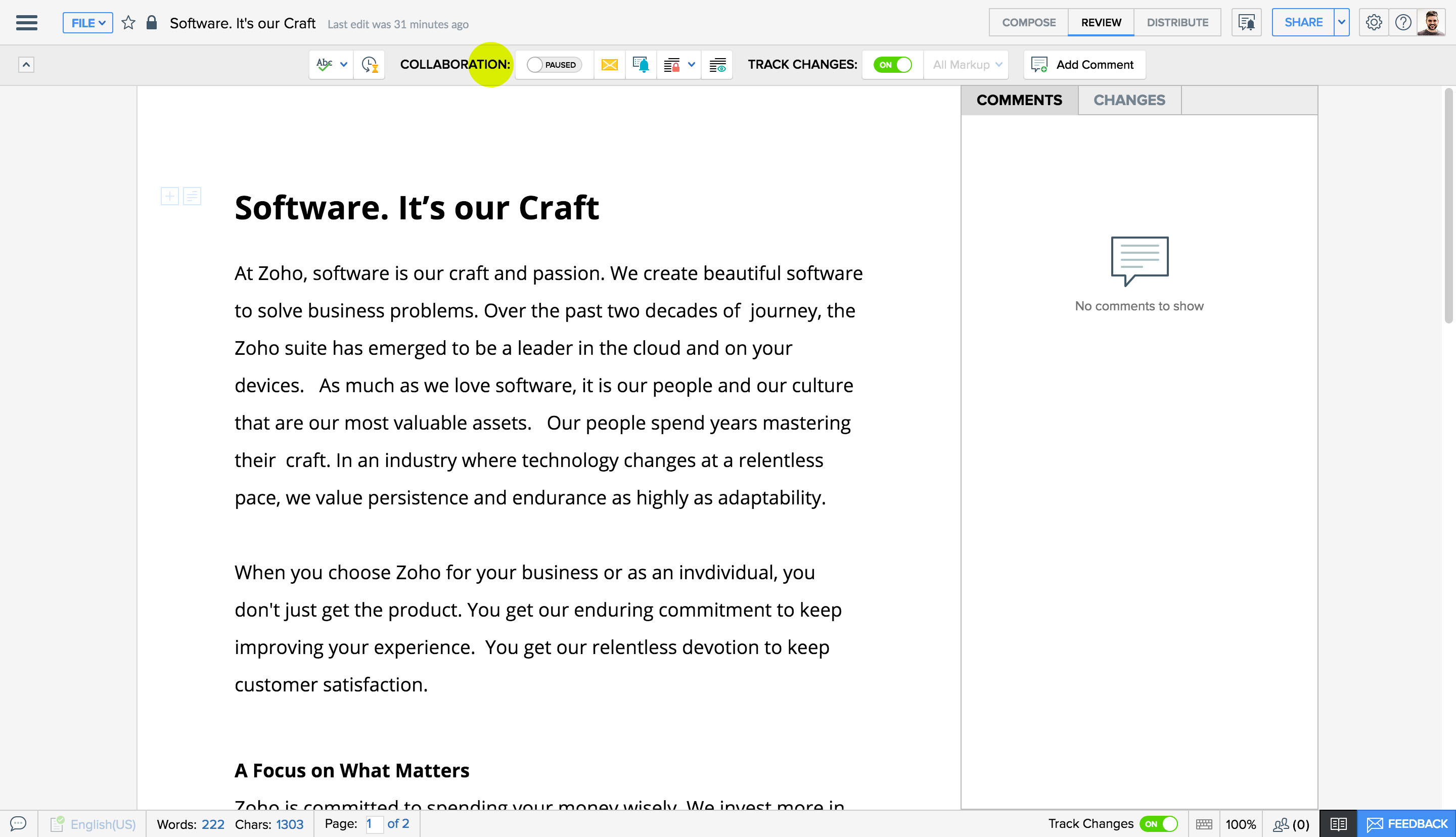
Task: Click the user profile avatar icon
Action: coord(1430,22)
